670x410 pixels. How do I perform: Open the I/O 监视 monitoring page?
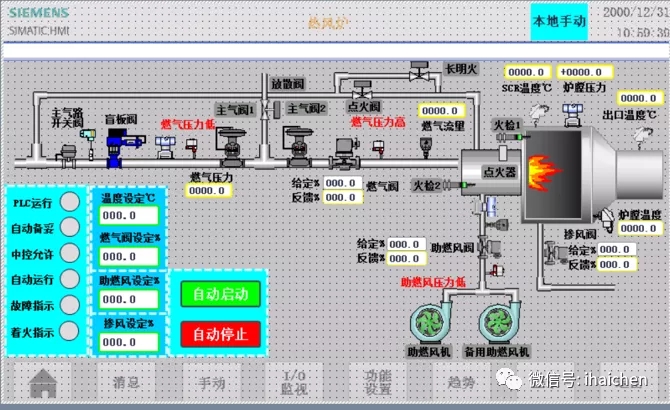294,382
